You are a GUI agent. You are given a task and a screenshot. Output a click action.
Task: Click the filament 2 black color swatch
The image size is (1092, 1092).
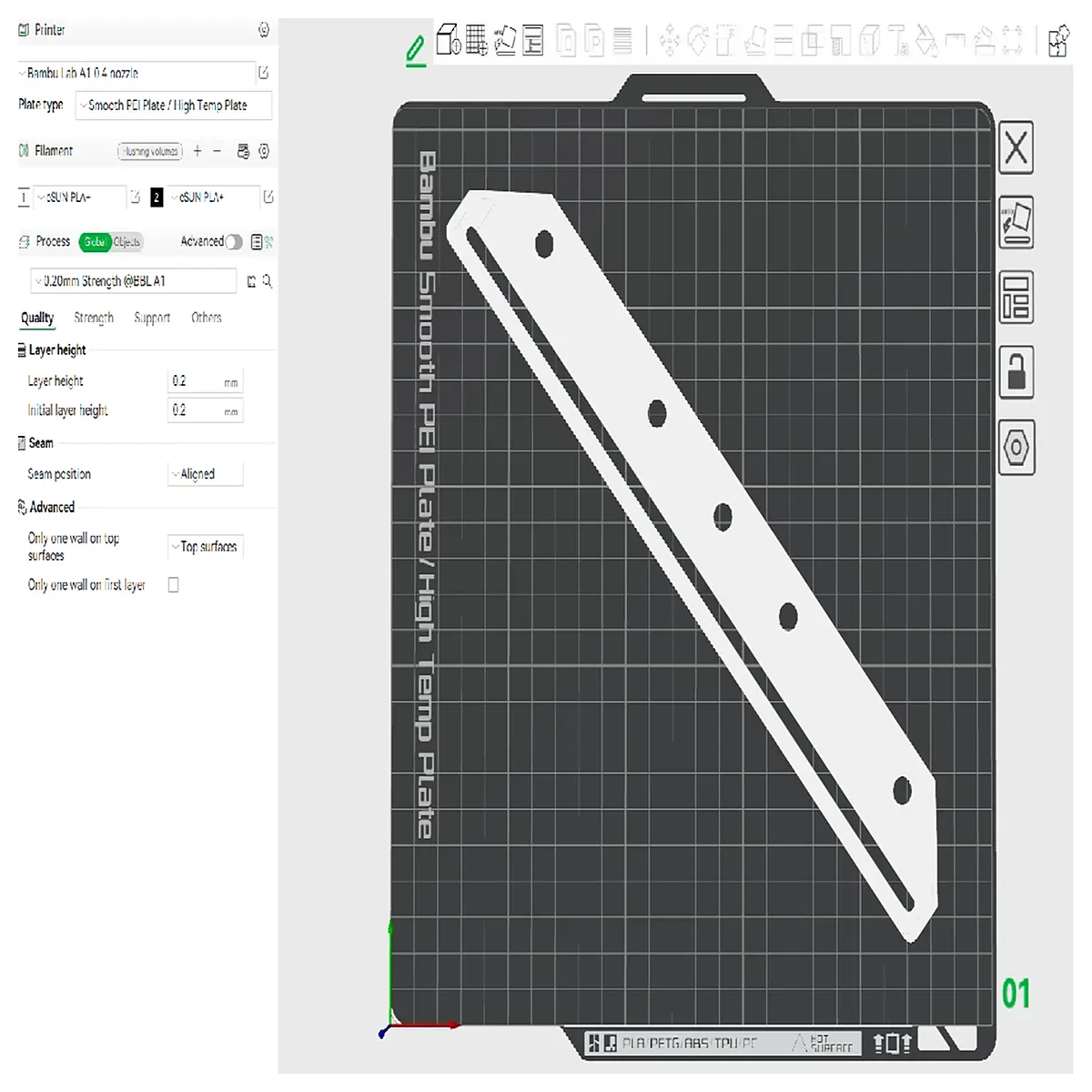pos(157,197)
